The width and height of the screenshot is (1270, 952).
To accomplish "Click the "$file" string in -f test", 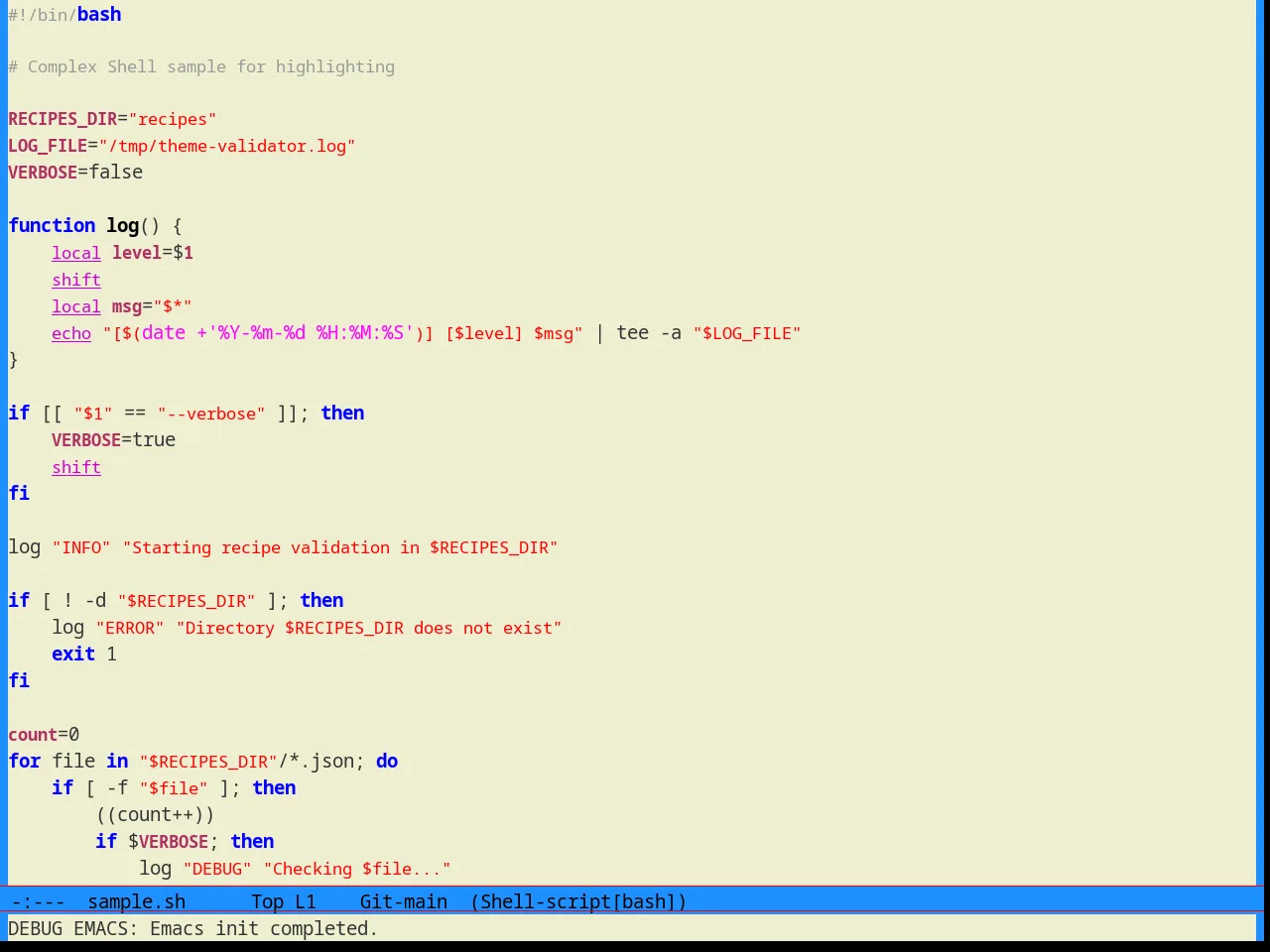I will (174, 788).
